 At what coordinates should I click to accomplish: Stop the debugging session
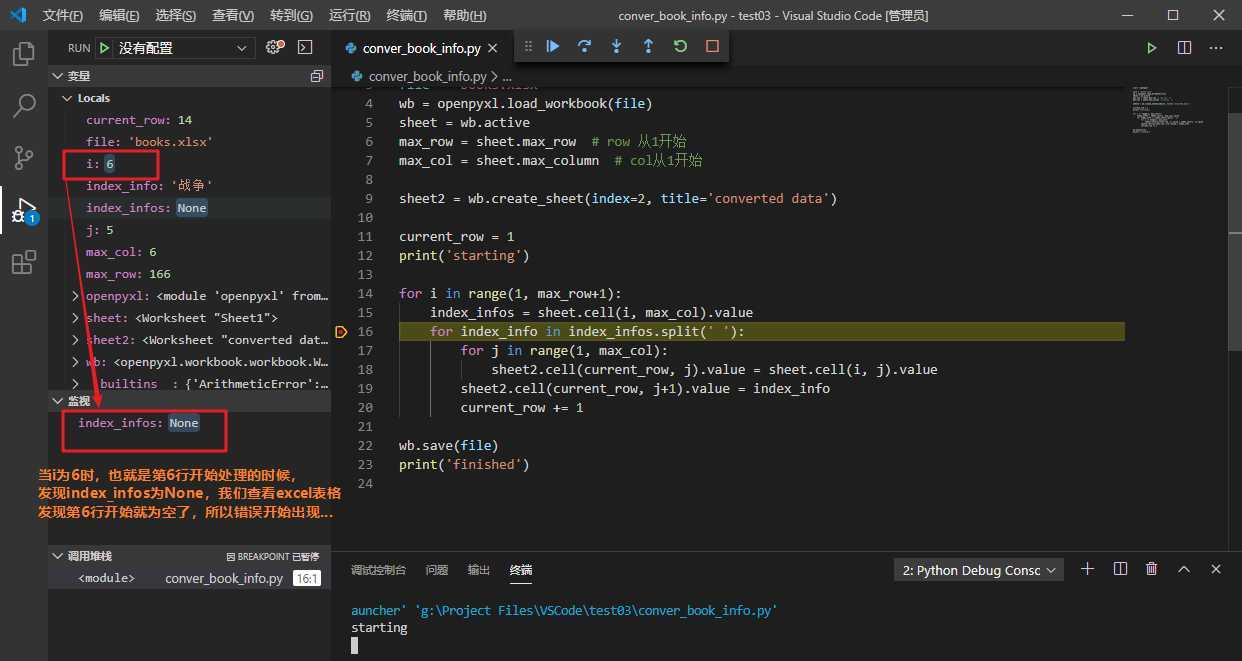712,46
